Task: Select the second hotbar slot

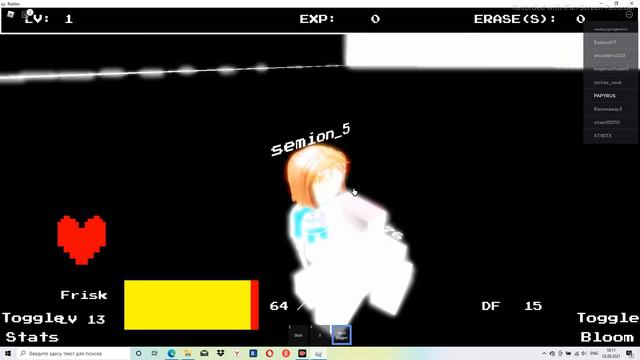Action: coord(320,335)
